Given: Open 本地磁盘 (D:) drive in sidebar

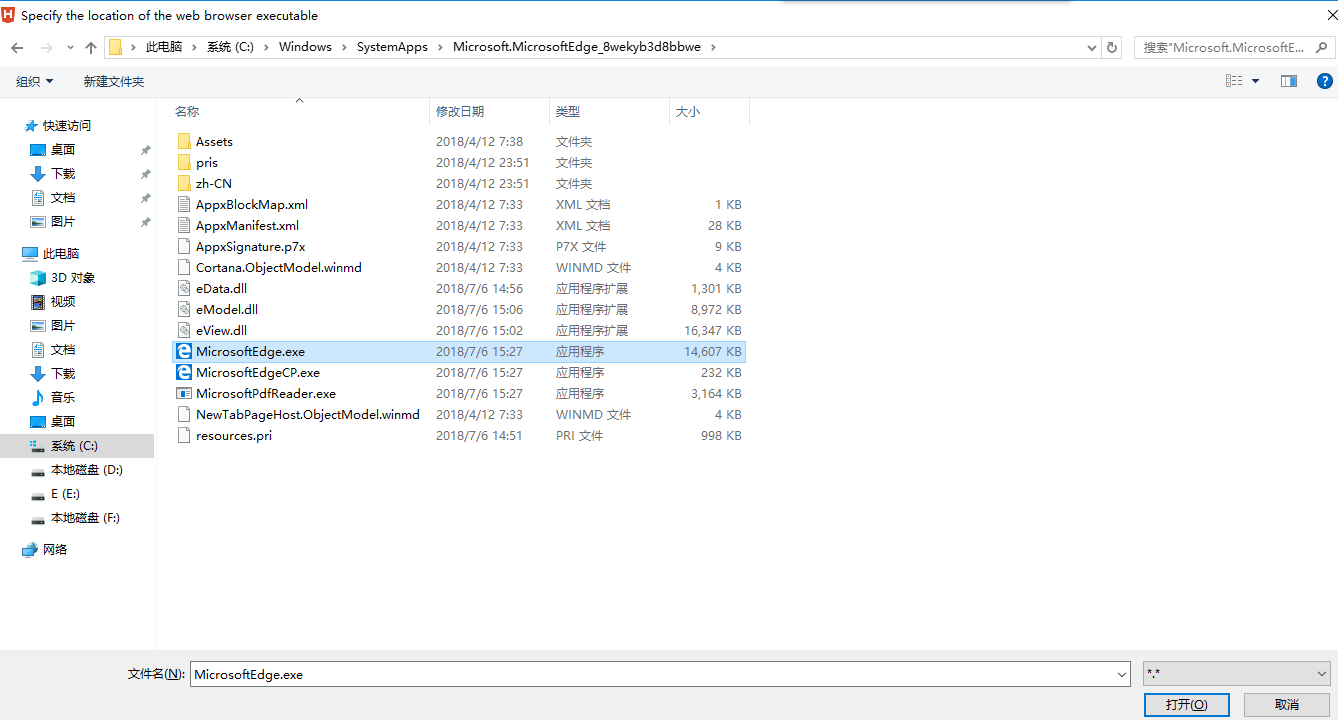Looking at the screenshot, I should [86, 469].
